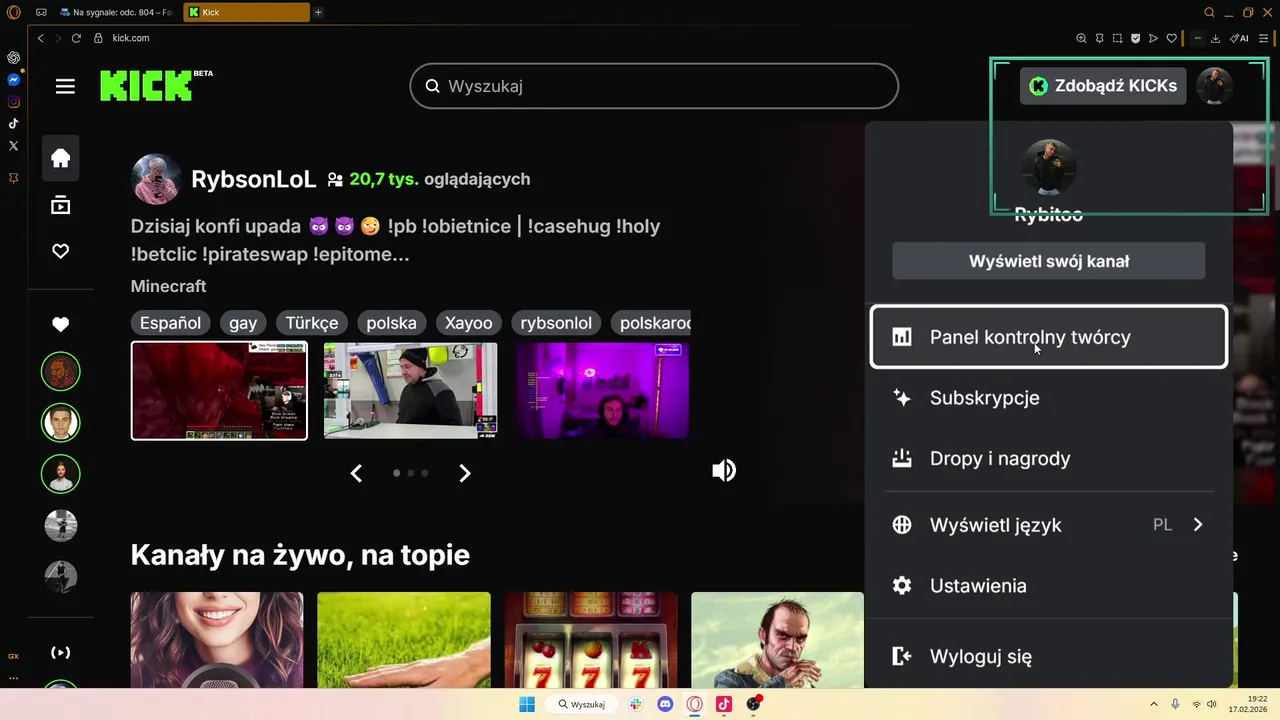Open the Minecraft category link

coord(168,286)
